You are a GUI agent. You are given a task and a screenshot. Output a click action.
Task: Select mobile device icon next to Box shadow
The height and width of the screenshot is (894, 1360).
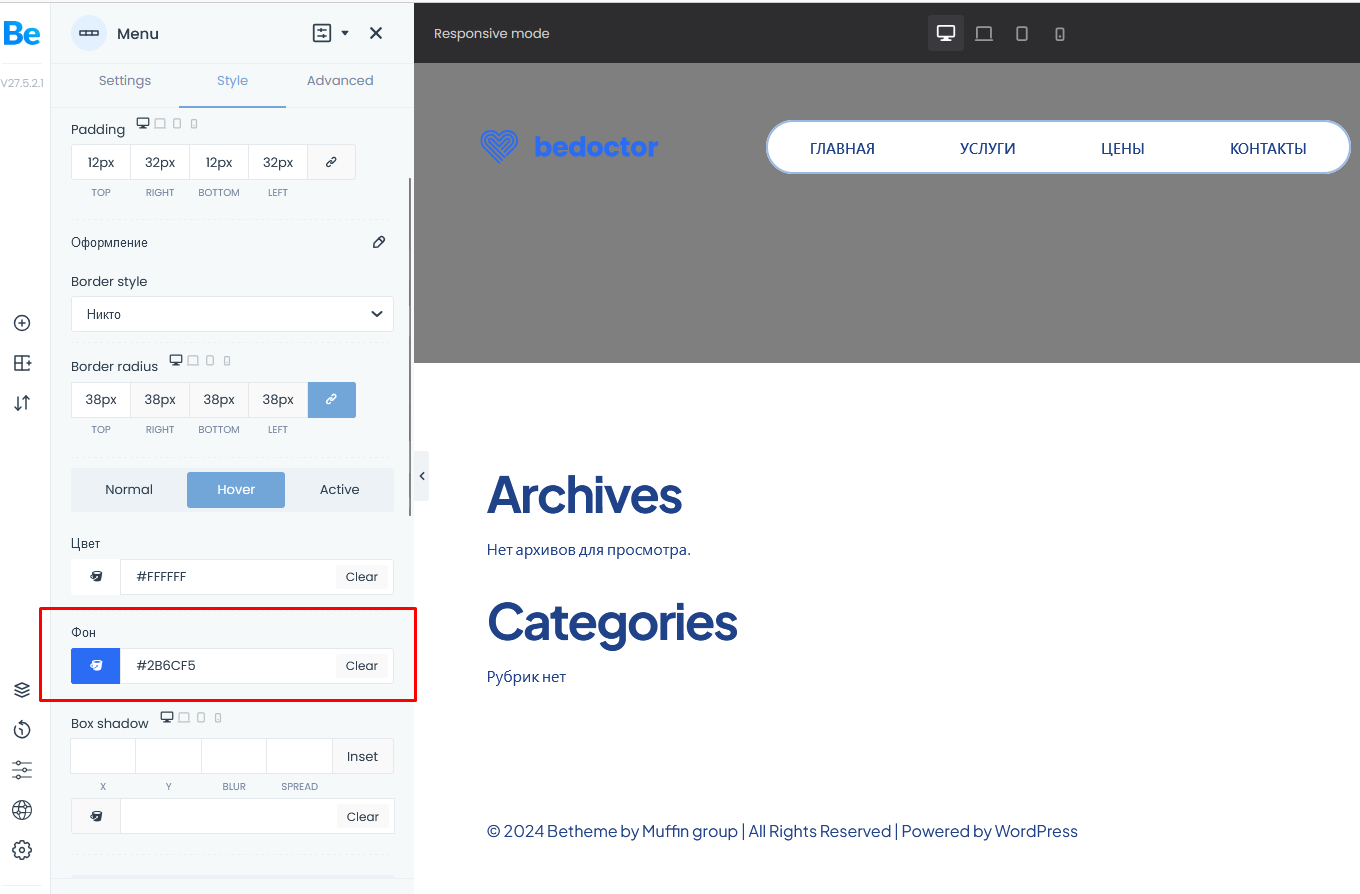(218, 718)
